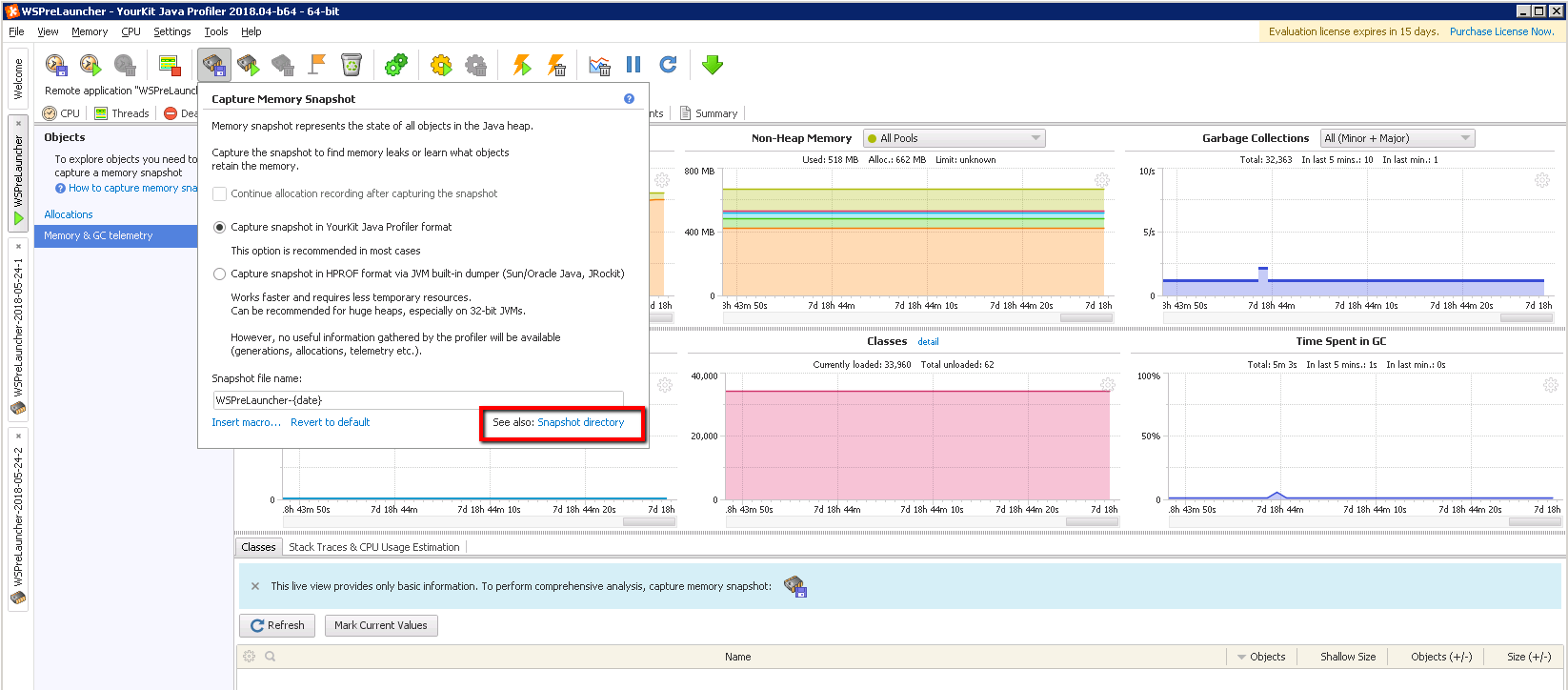Click the Force Garbage Collection trash icon

(352, 65)
